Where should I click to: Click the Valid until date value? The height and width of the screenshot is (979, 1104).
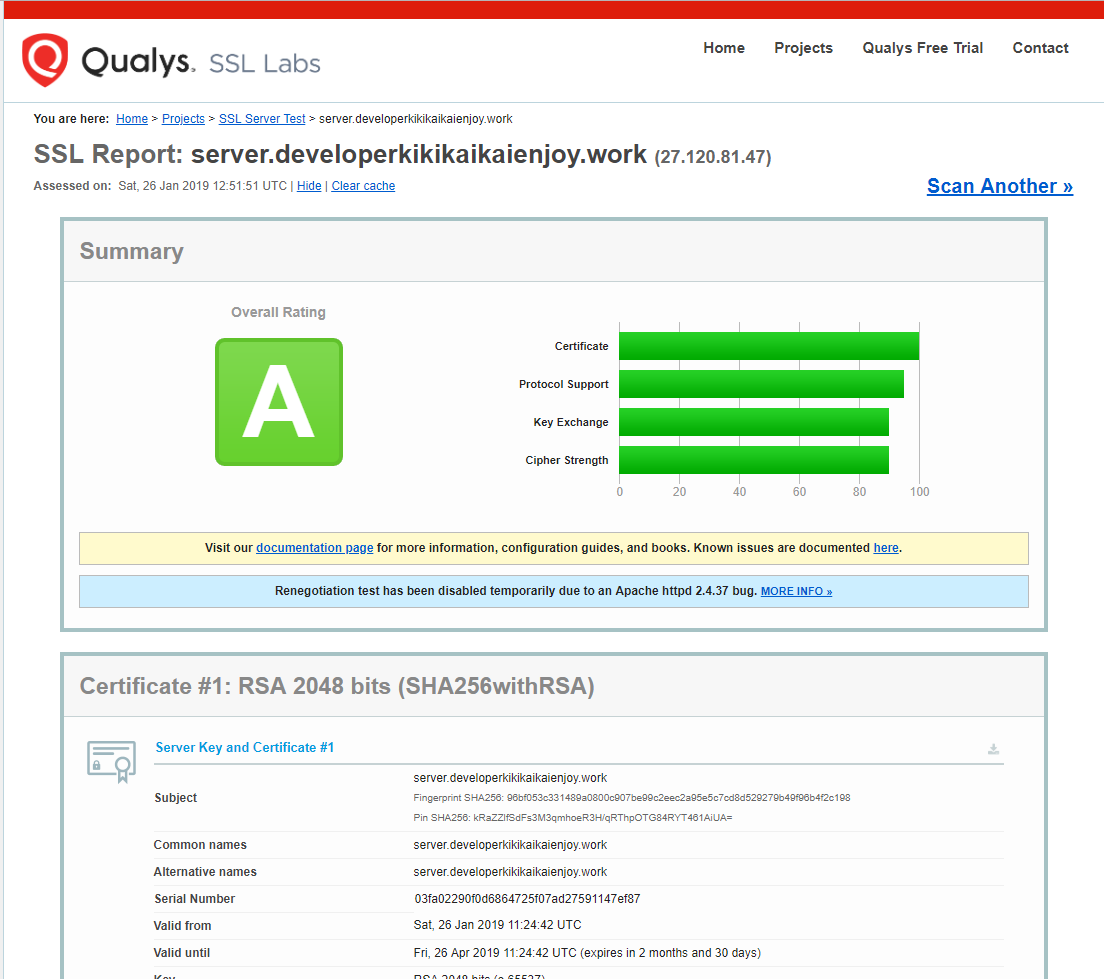click(x=587, y=952)
